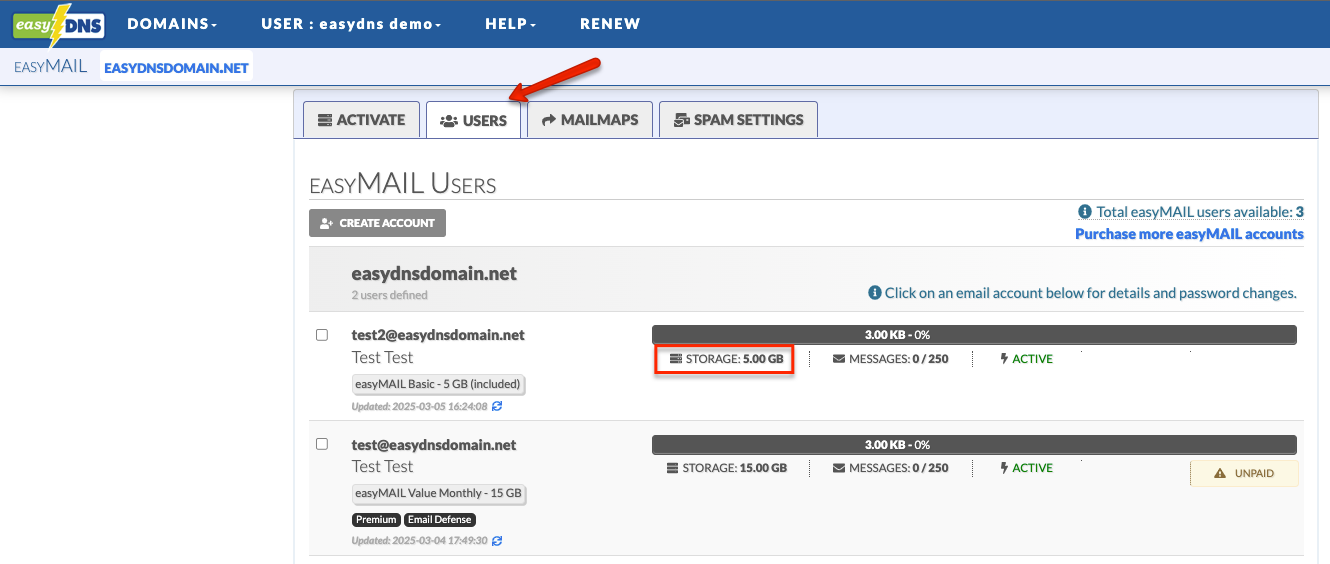Open the USER : easydns demo menu
The image size is (1330, 564).
point(351,24)
